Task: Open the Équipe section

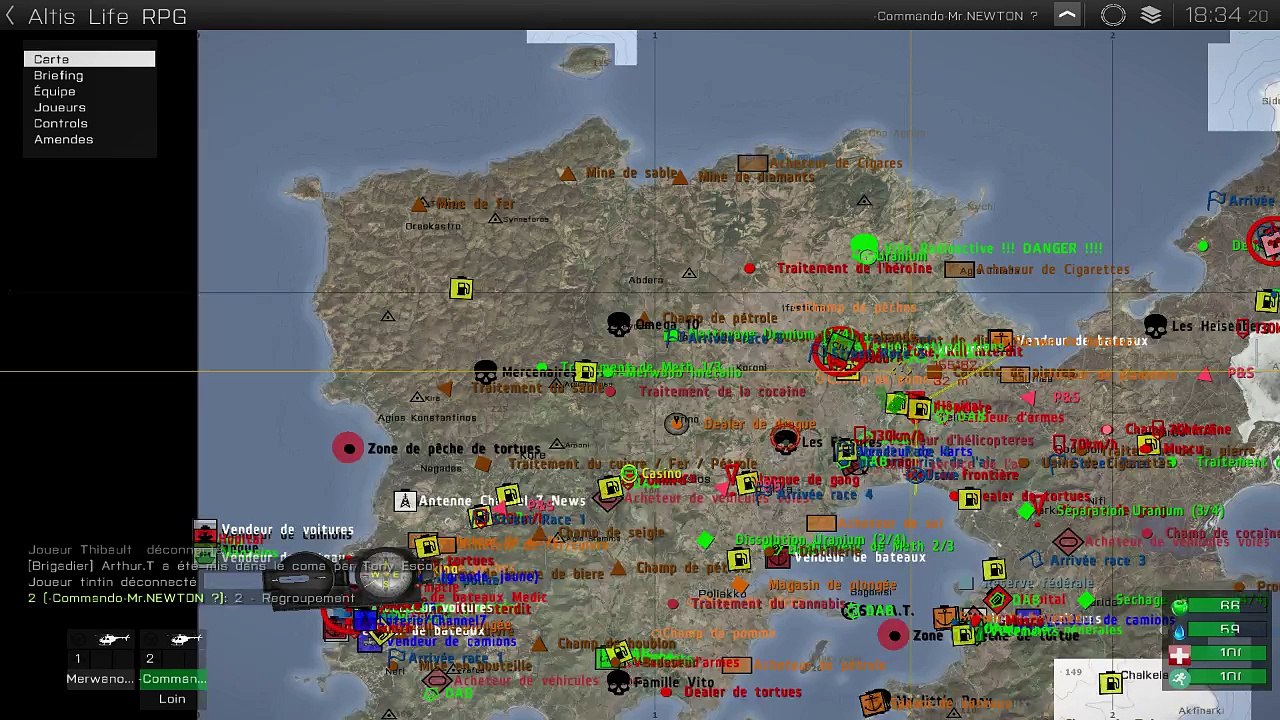Action: point(55,91)
